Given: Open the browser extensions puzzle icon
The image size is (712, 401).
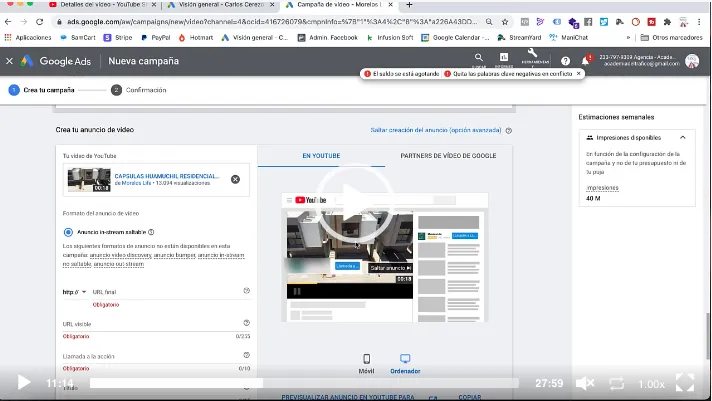Looking at the screenshot, I should [667, 22].
